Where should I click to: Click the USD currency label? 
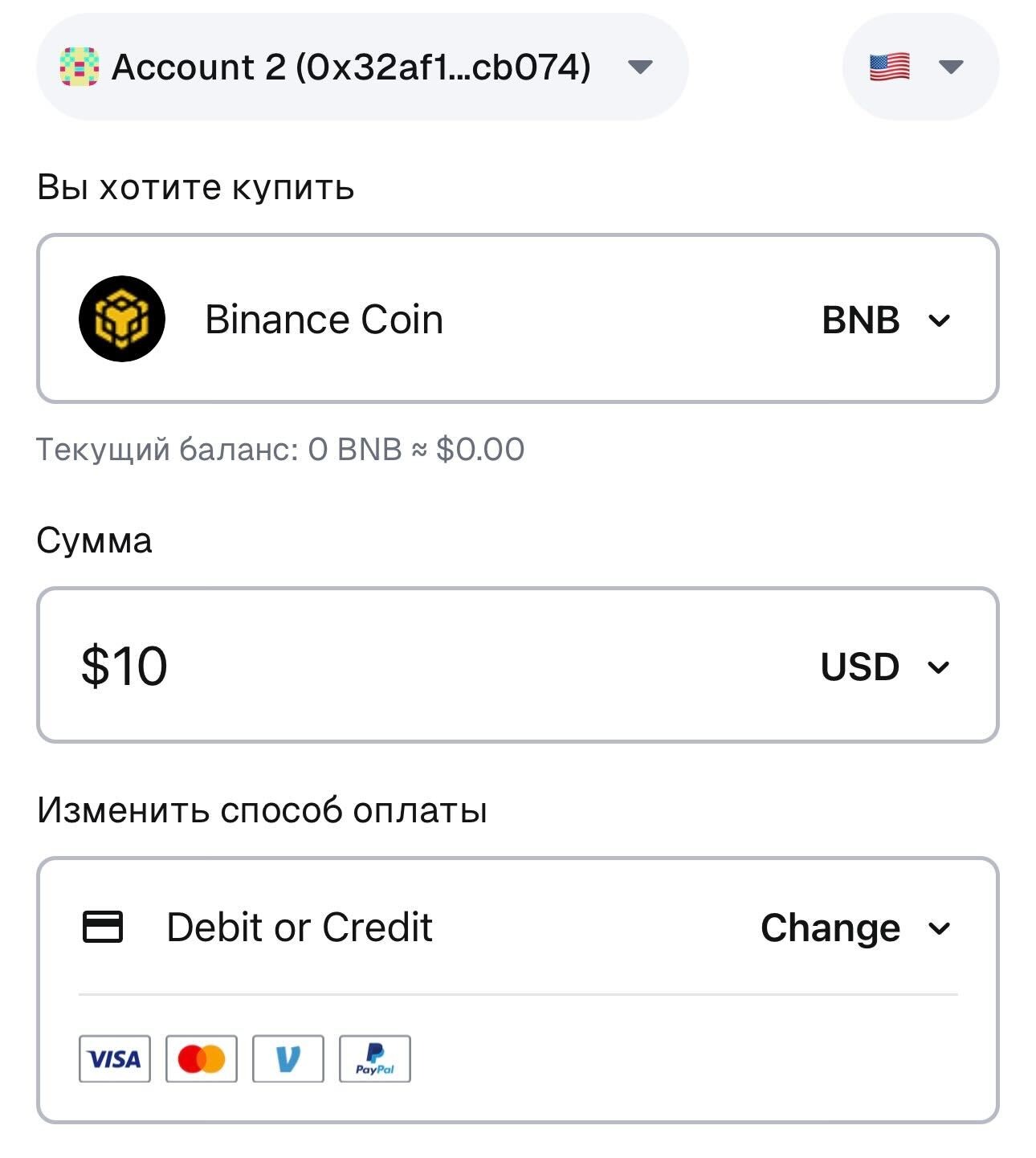(860, 667)
